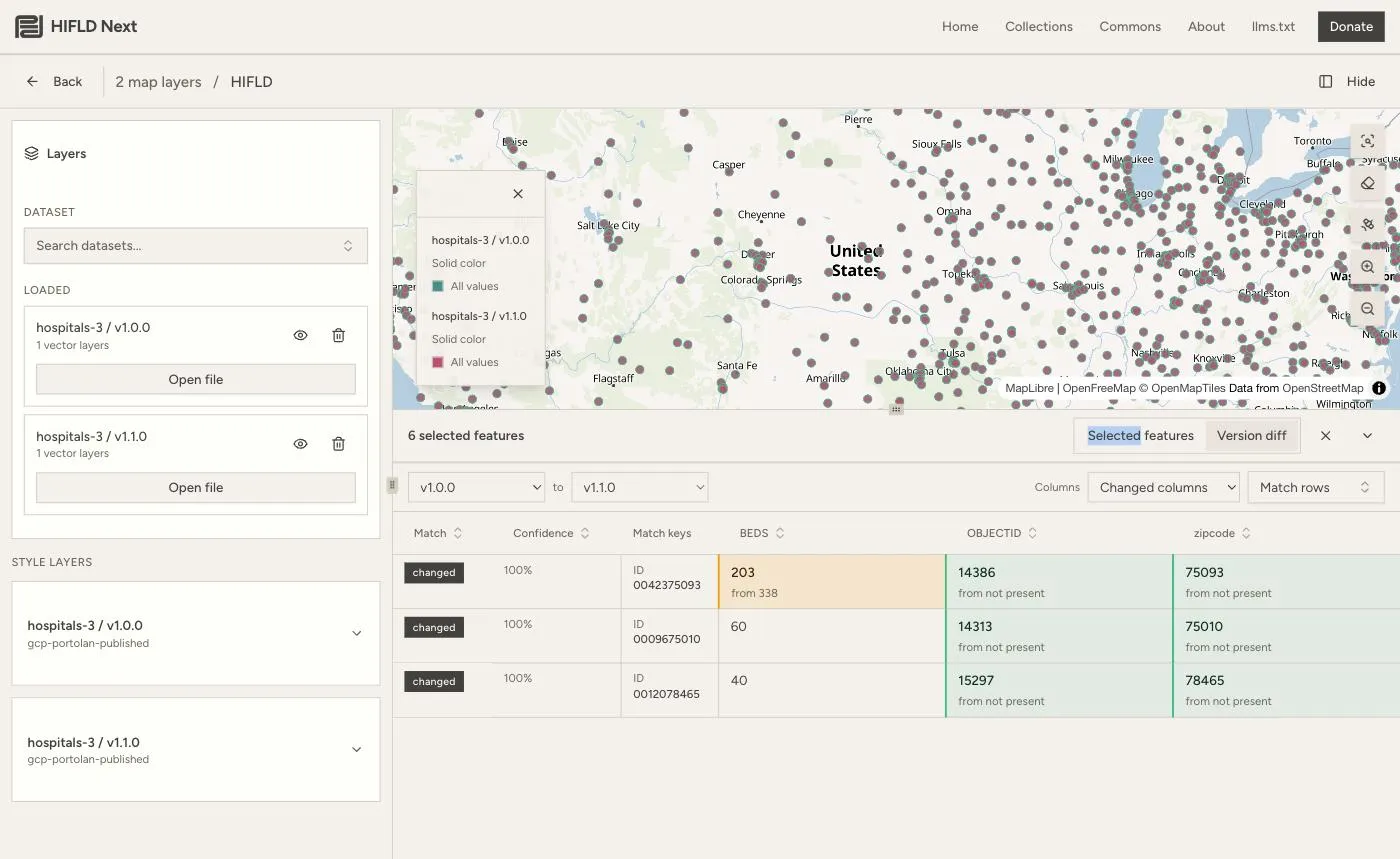Screen dimensions: 1400x859
Task: Click the teal v1.0.0 legend swatch
Action: [x=437, y=286]
